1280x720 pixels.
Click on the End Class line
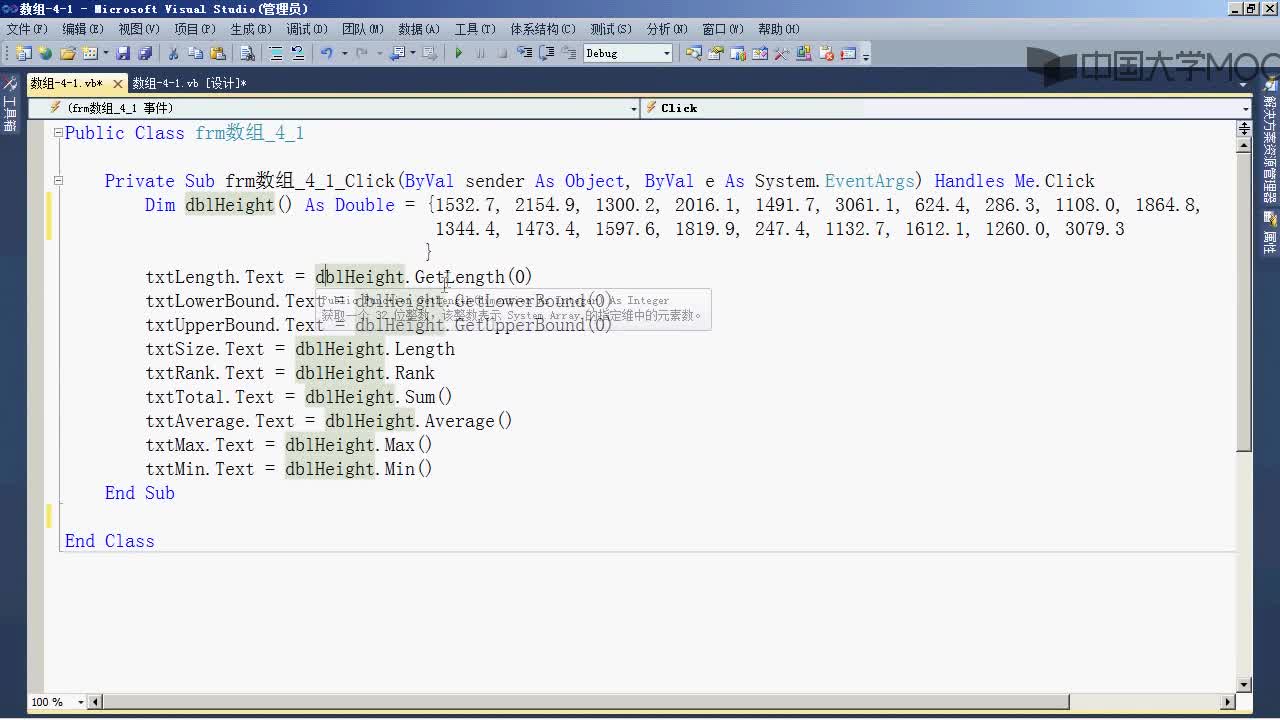point(110,541)
